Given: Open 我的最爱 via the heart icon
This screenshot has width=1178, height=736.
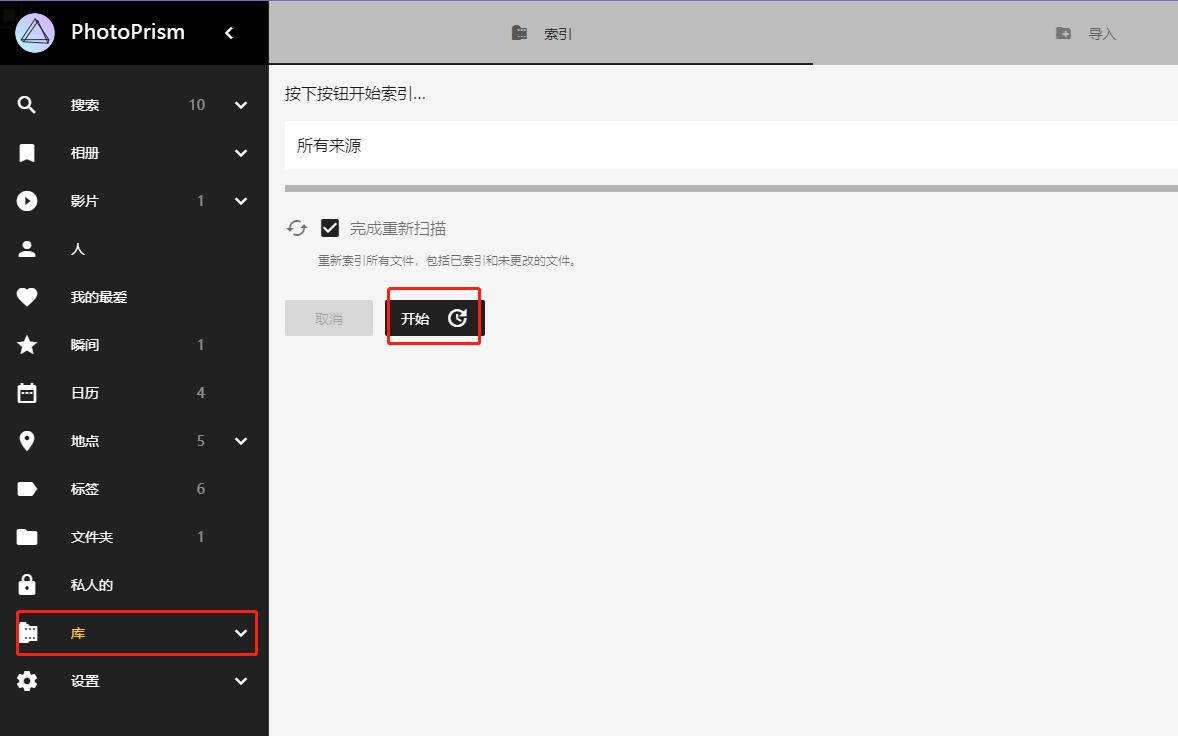Looking at the screenshot, I should pyautogui.click(x=26, y=296).
